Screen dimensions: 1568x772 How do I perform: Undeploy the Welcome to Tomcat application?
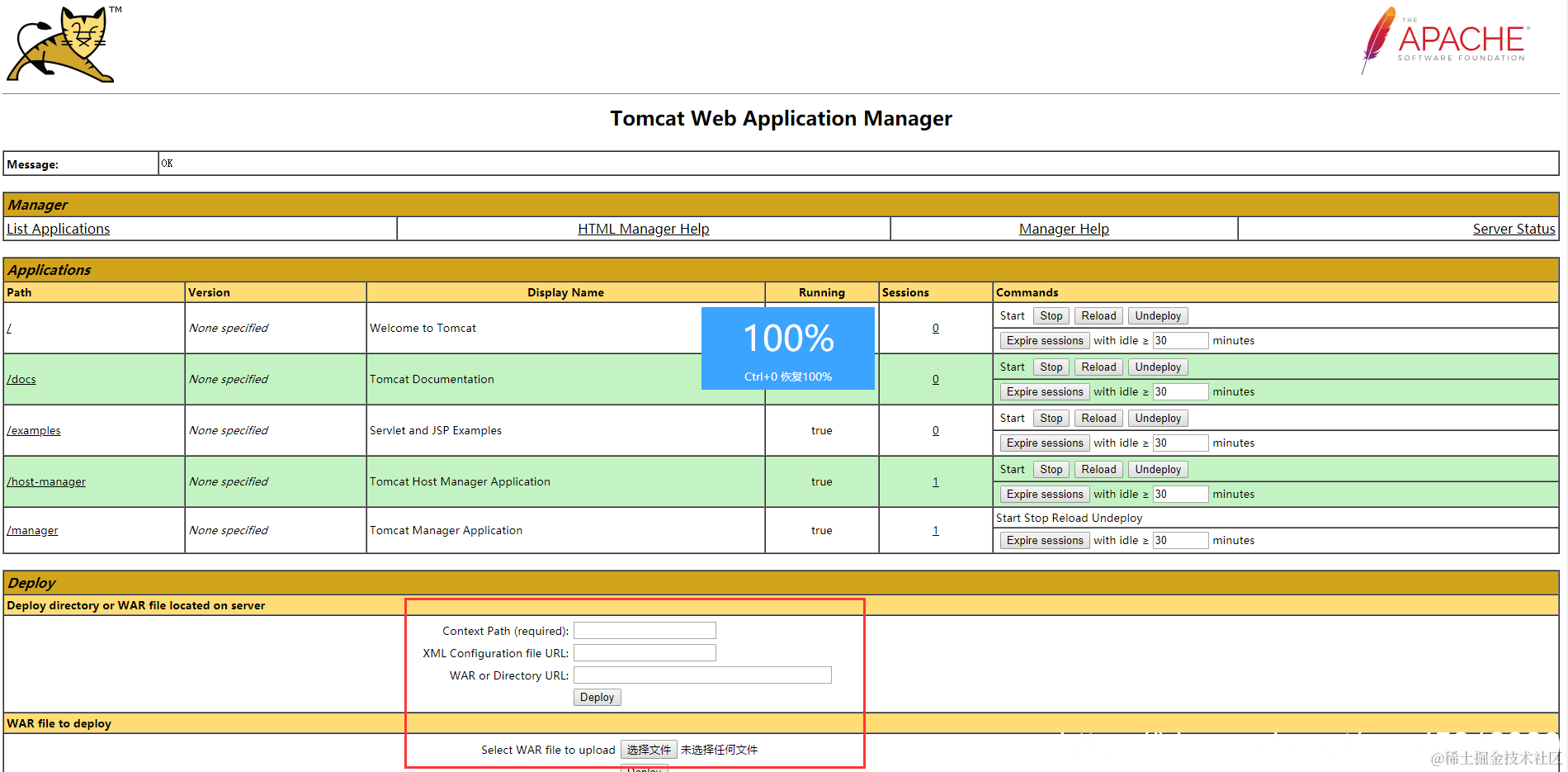tap(1158, 315)
